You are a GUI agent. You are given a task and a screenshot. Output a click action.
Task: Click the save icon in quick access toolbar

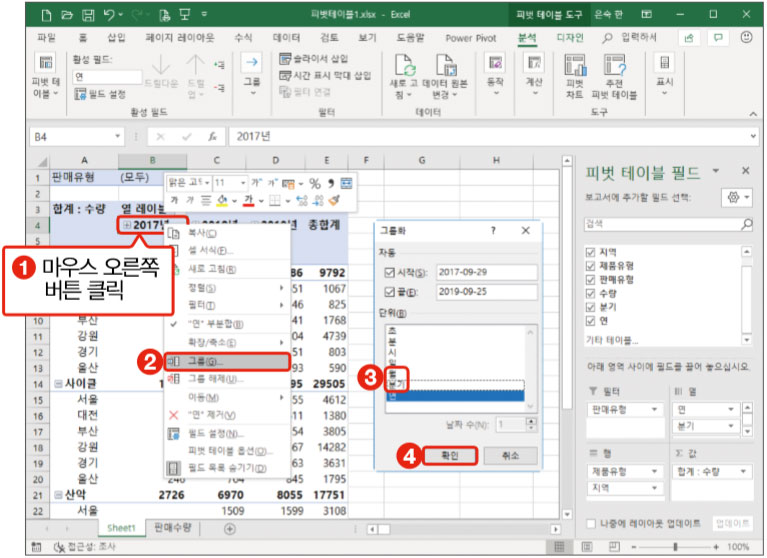click(x=88, y=15)
